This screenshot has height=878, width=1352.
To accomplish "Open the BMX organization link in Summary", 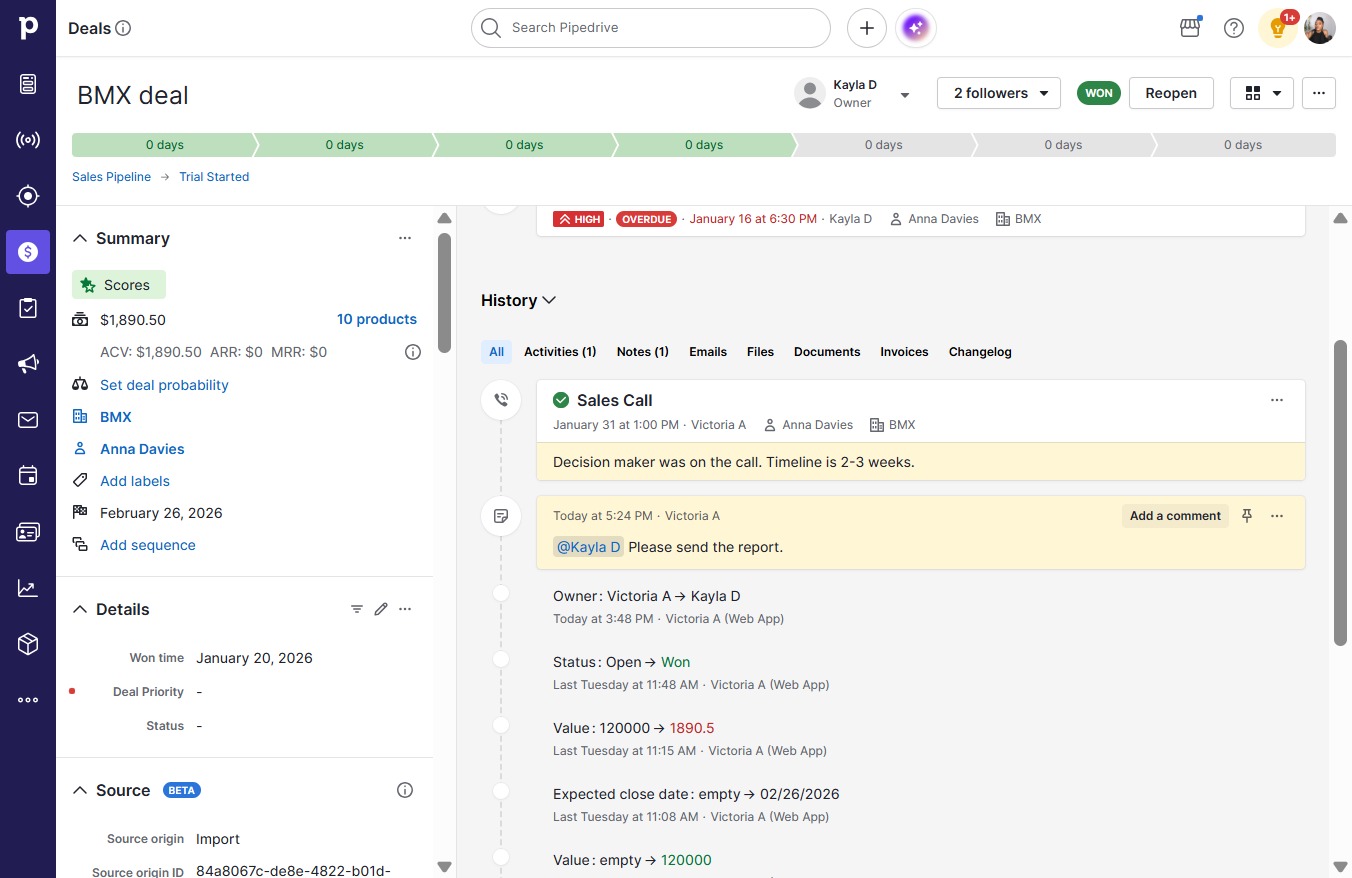I will (116, 417).
